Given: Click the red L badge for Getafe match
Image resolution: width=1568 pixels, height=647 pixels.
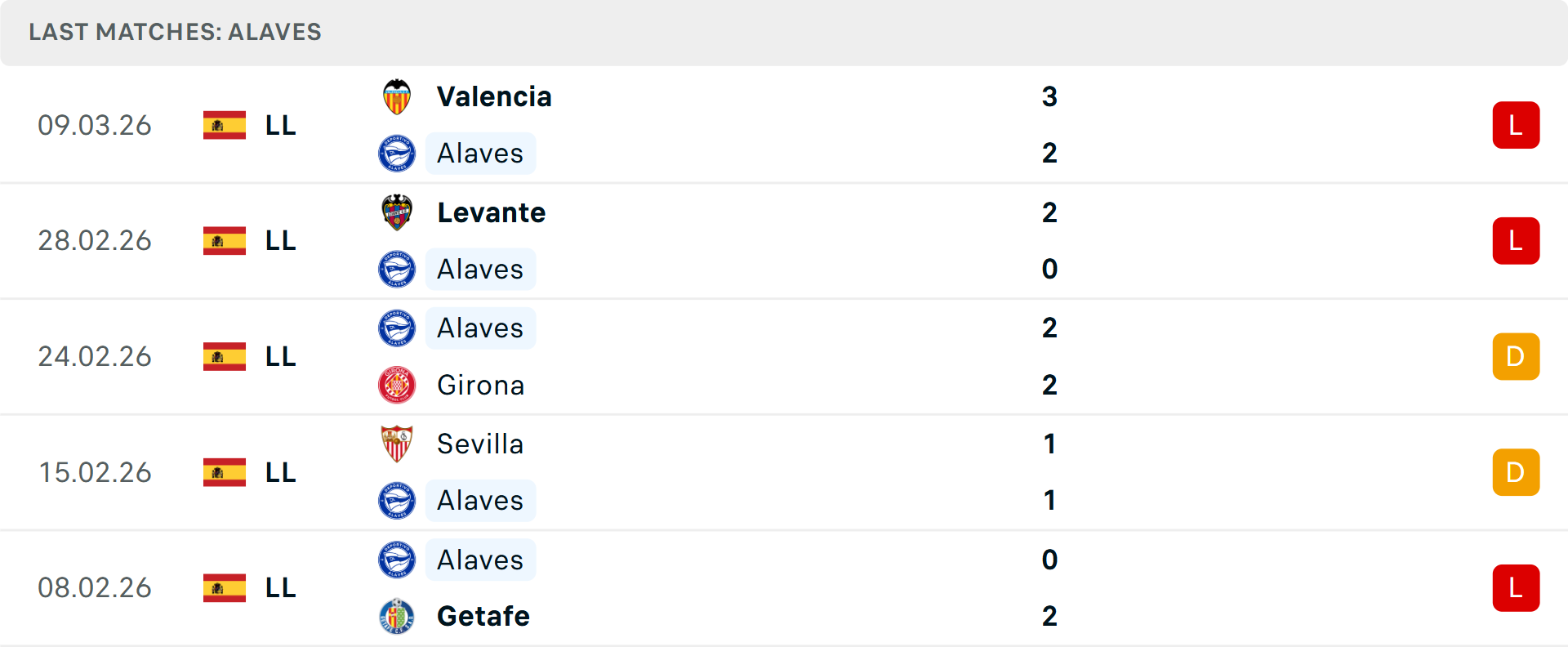Looking at the screenshot, I should [1516, 587].
